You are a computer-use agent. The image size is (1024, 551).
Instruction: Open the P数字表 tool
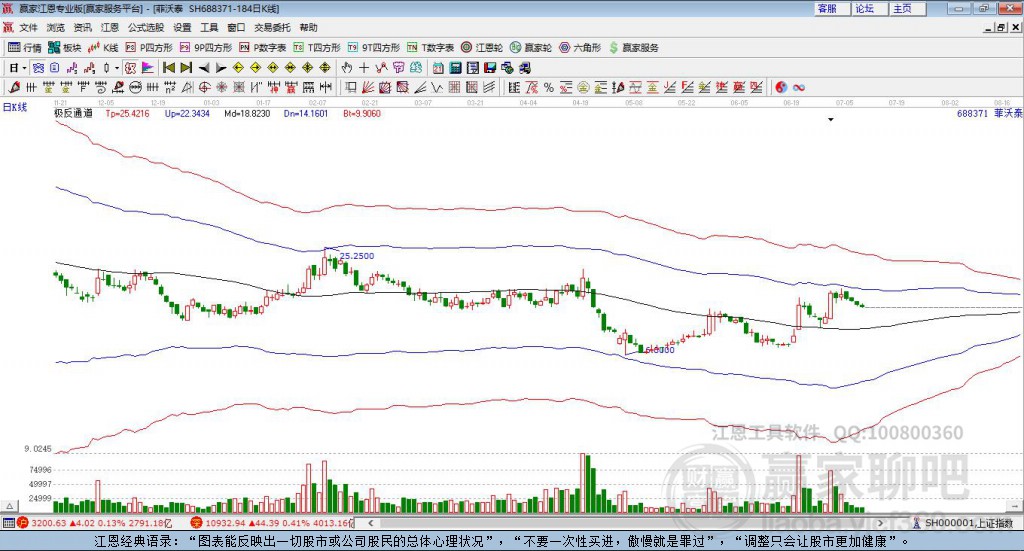tap(263, 48)
